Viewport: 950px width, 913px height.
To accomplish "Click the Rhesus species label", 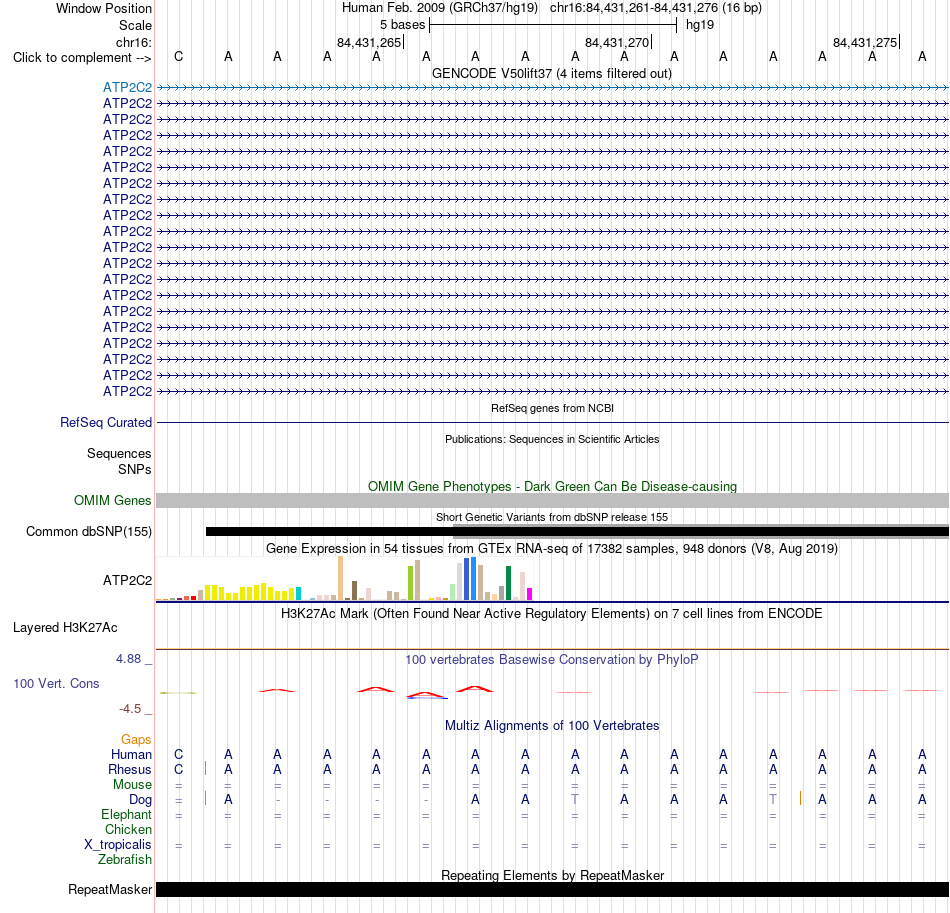I will pyautogui.click(x=130, y=769).
